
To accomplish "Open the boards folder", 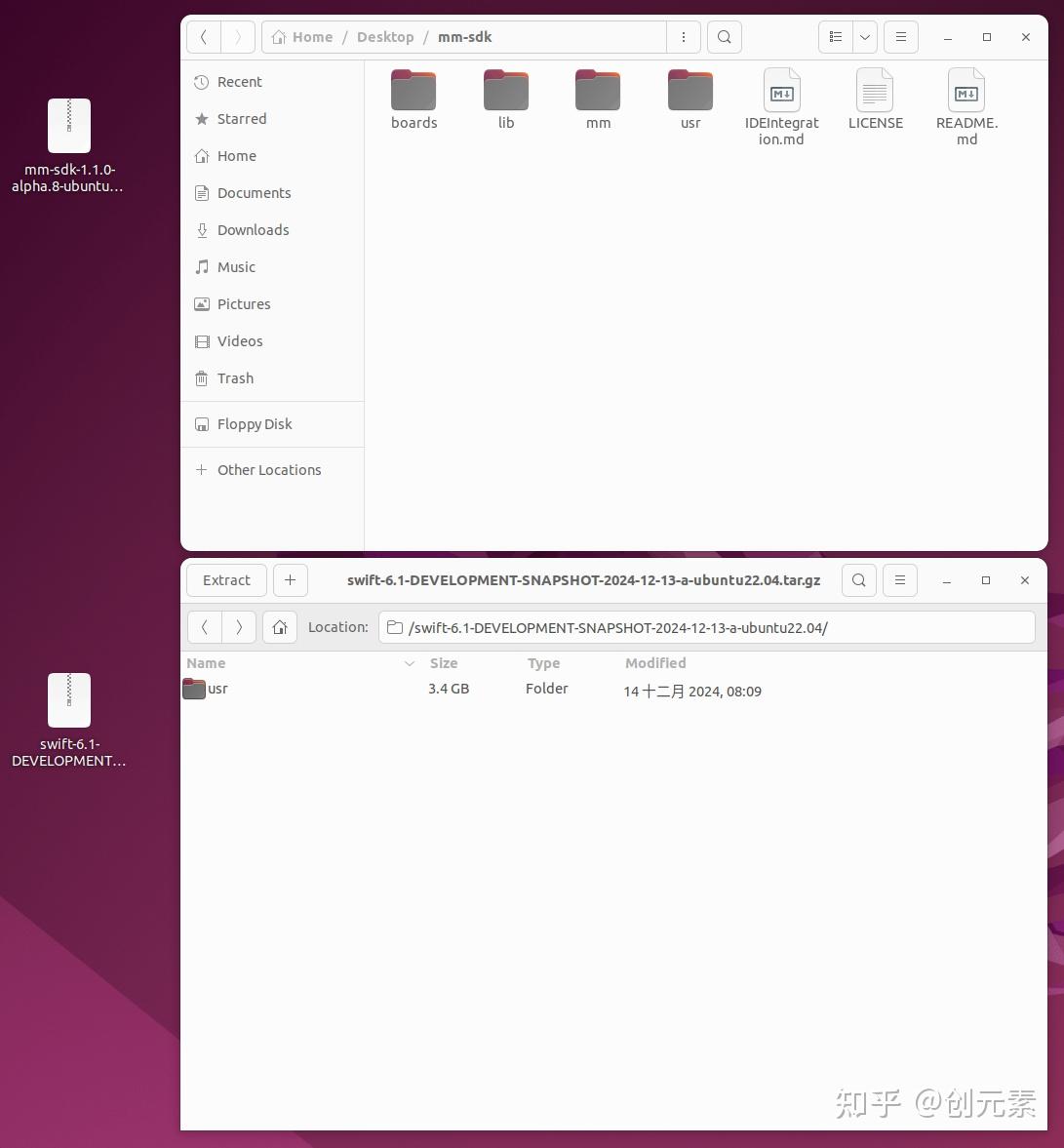I will point(414,99).
